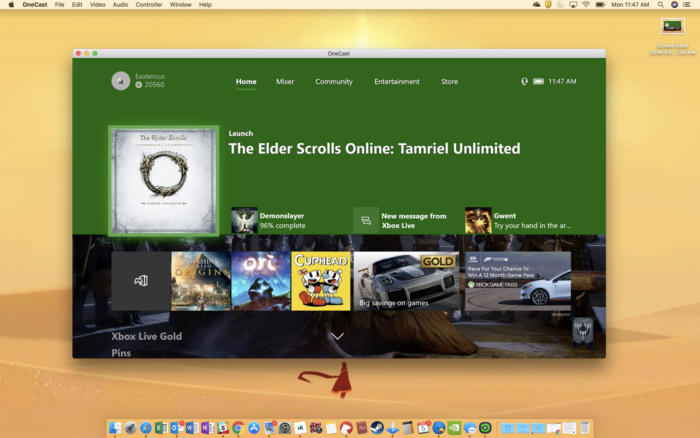The image size is (700, 438).
Task: Click the Mac battery status icon
Action: pyautogui.click(x=600, y=4)
